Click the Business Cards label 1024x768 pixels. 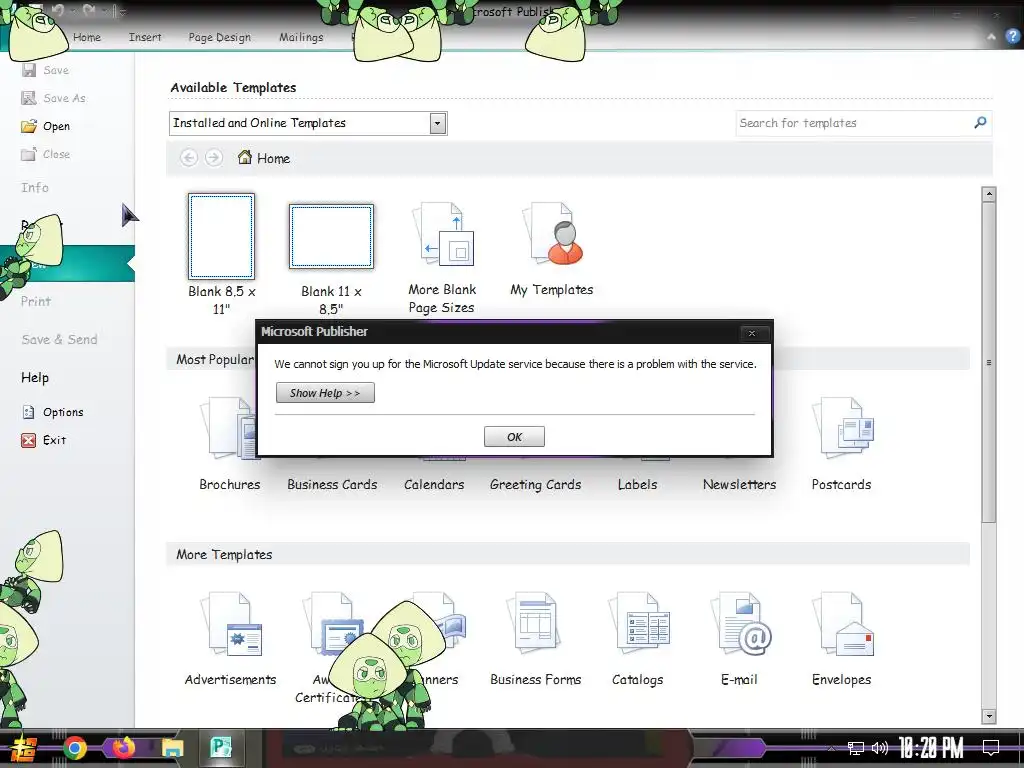332,485
